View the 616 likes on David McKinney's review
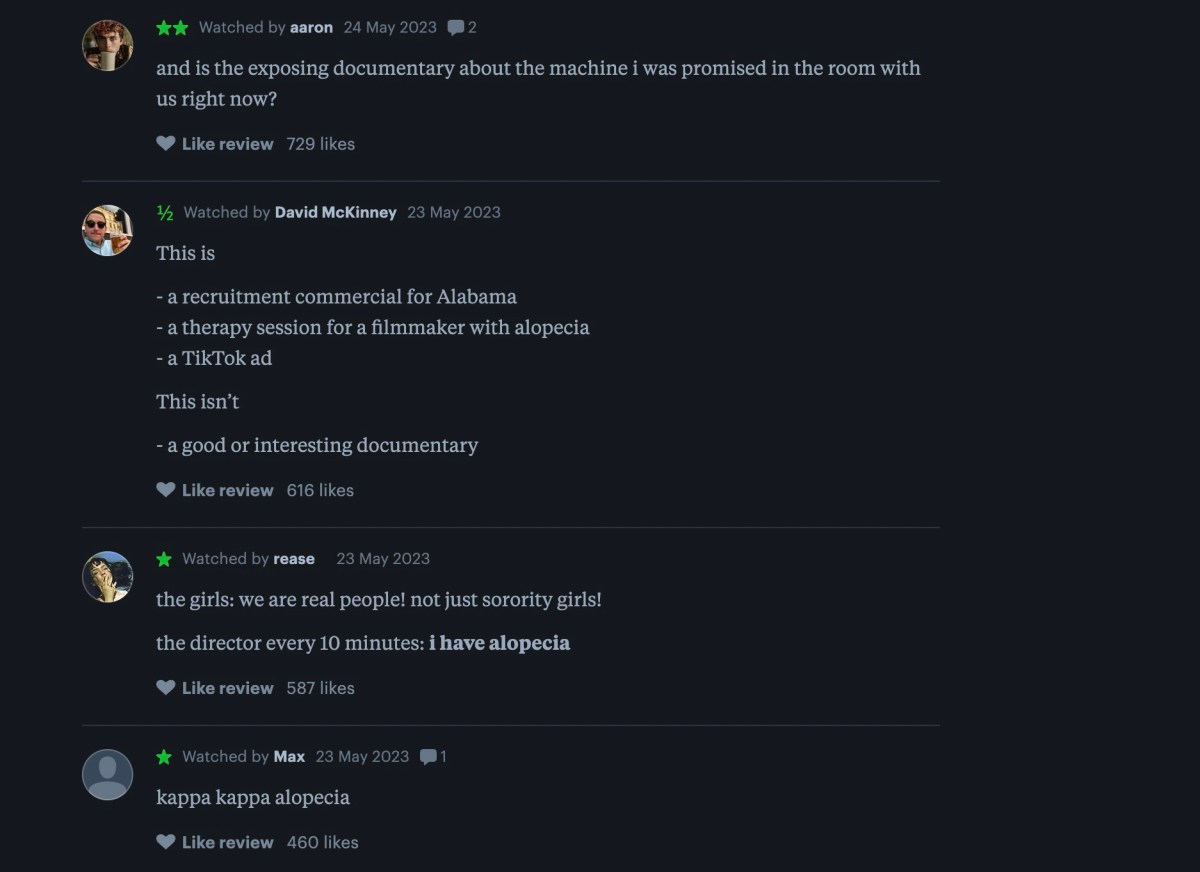The image size is (1200, 872). point(320,490)
